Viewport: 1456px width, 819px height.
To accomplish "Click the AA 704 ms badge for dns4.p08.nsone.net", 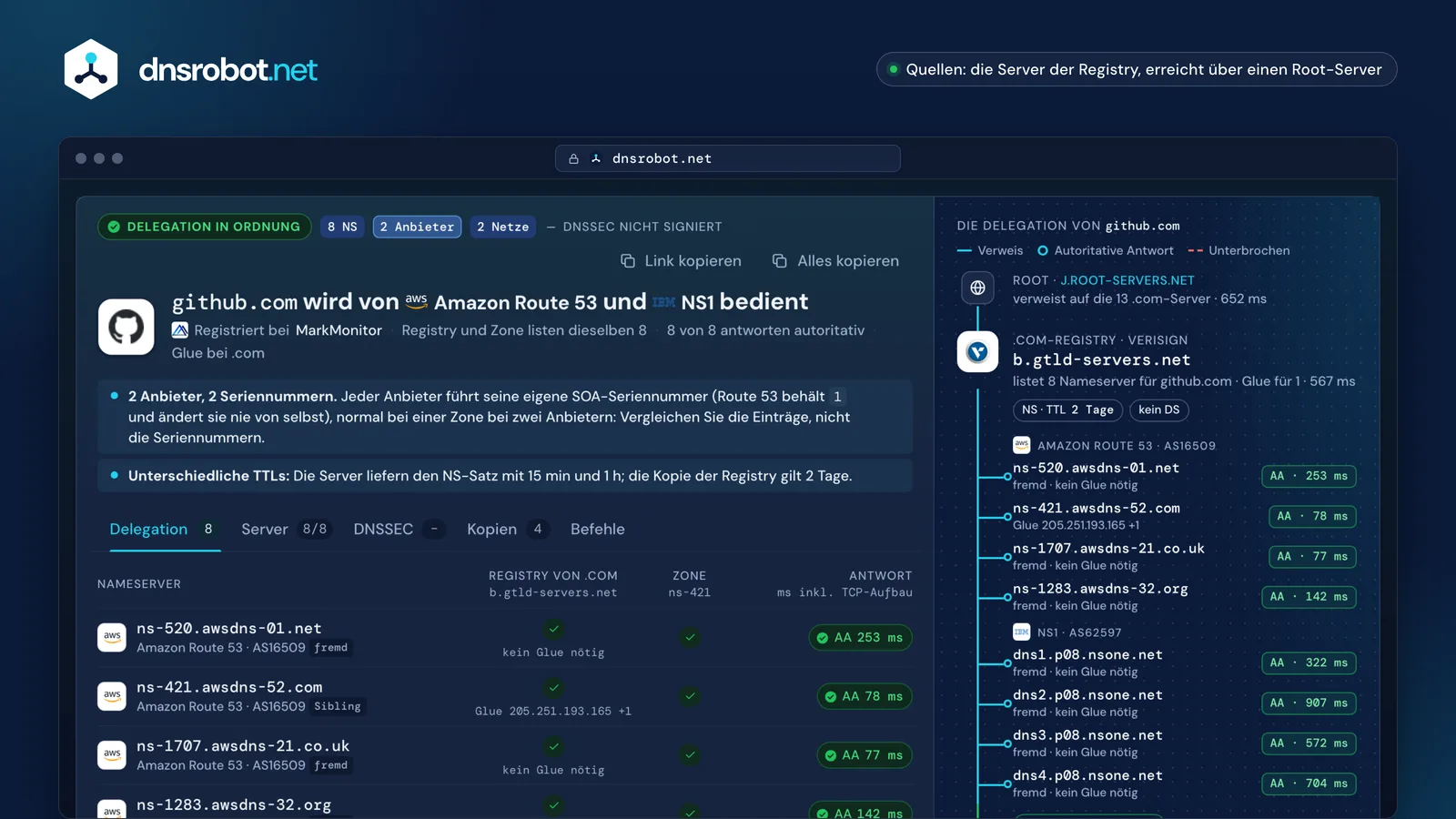I will [1309, 784].
